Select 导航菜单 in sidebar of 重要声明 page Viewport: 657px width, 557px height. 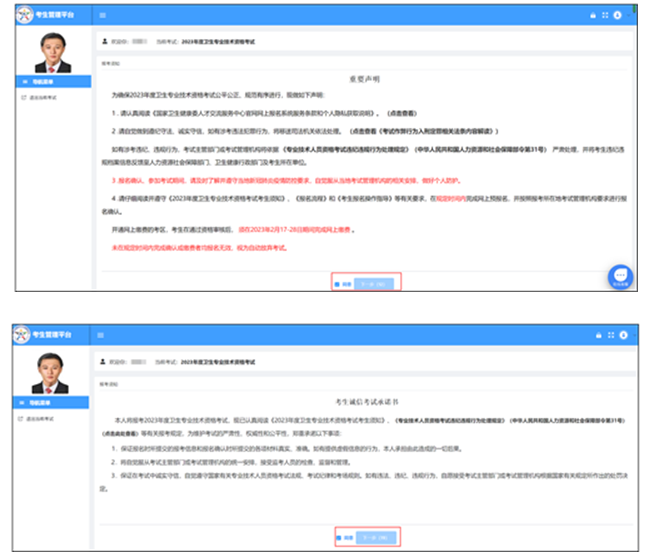pyautogui.click(x=54, y=82)
